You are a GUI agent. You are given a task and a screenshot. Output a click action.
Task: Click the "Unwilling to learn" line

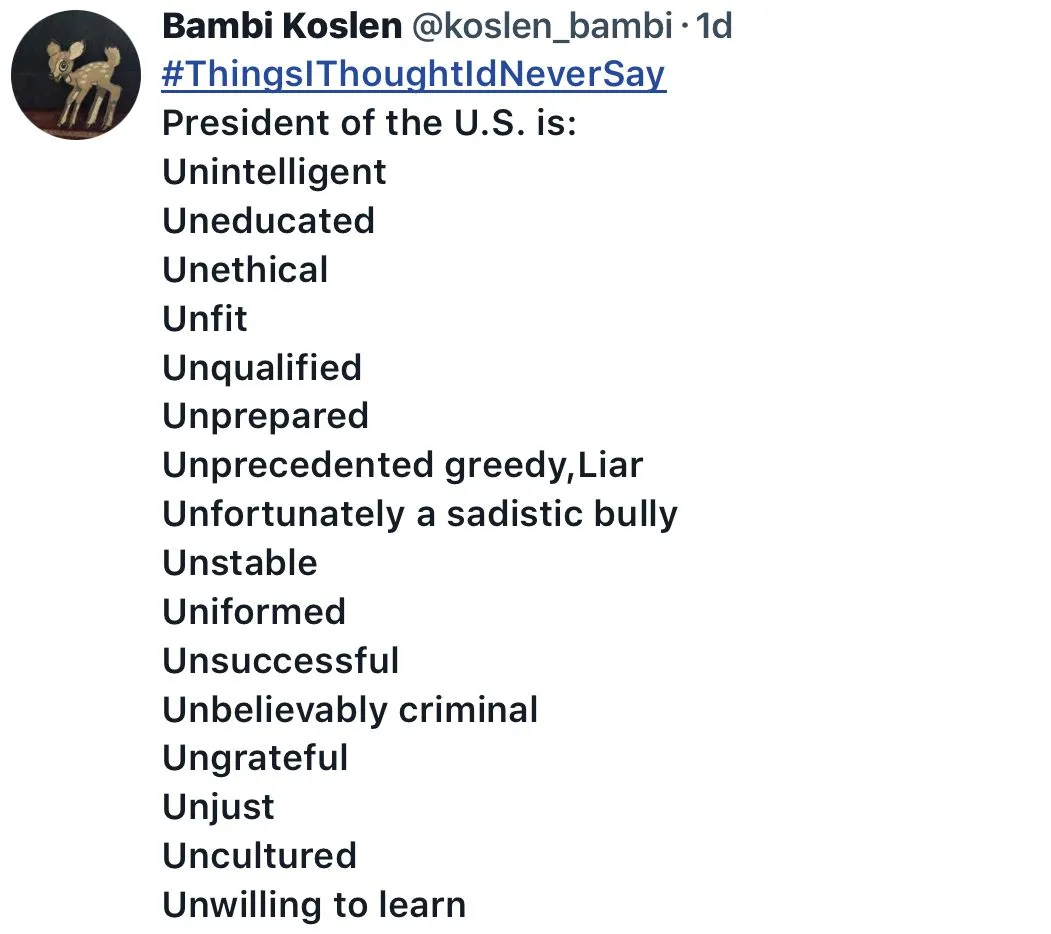pyautogui.click(x=314, y=905)
